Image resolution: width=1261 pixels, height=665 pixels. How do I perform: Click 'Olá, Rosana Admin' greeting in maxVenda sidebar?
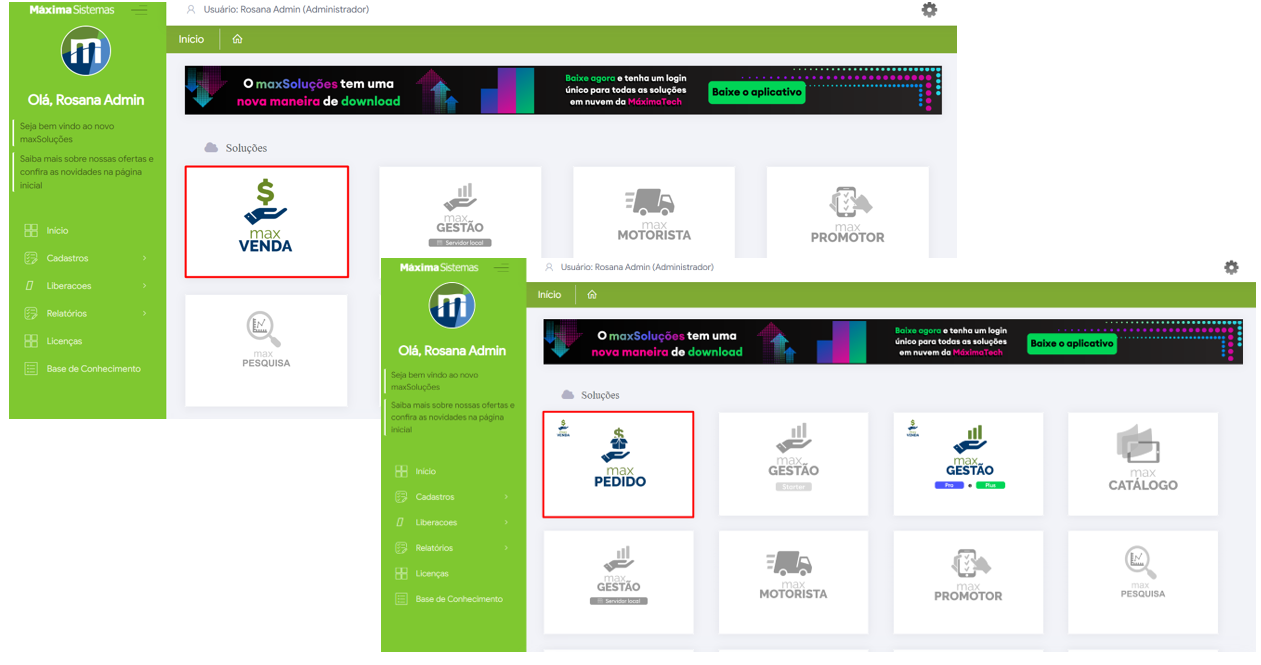[86, 100]
